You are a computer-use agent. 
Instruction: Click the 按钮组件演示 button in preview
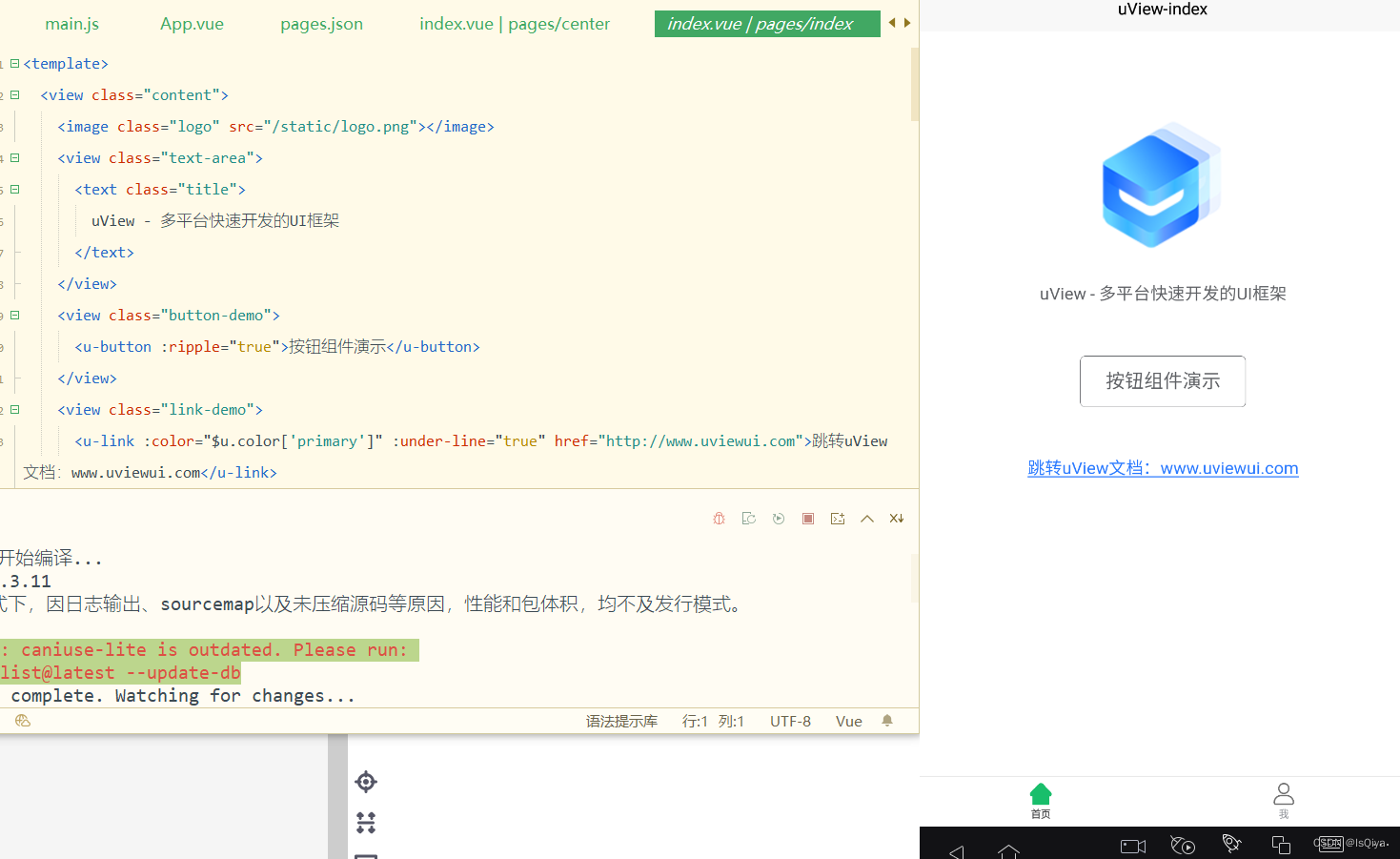click(1163, 381)
